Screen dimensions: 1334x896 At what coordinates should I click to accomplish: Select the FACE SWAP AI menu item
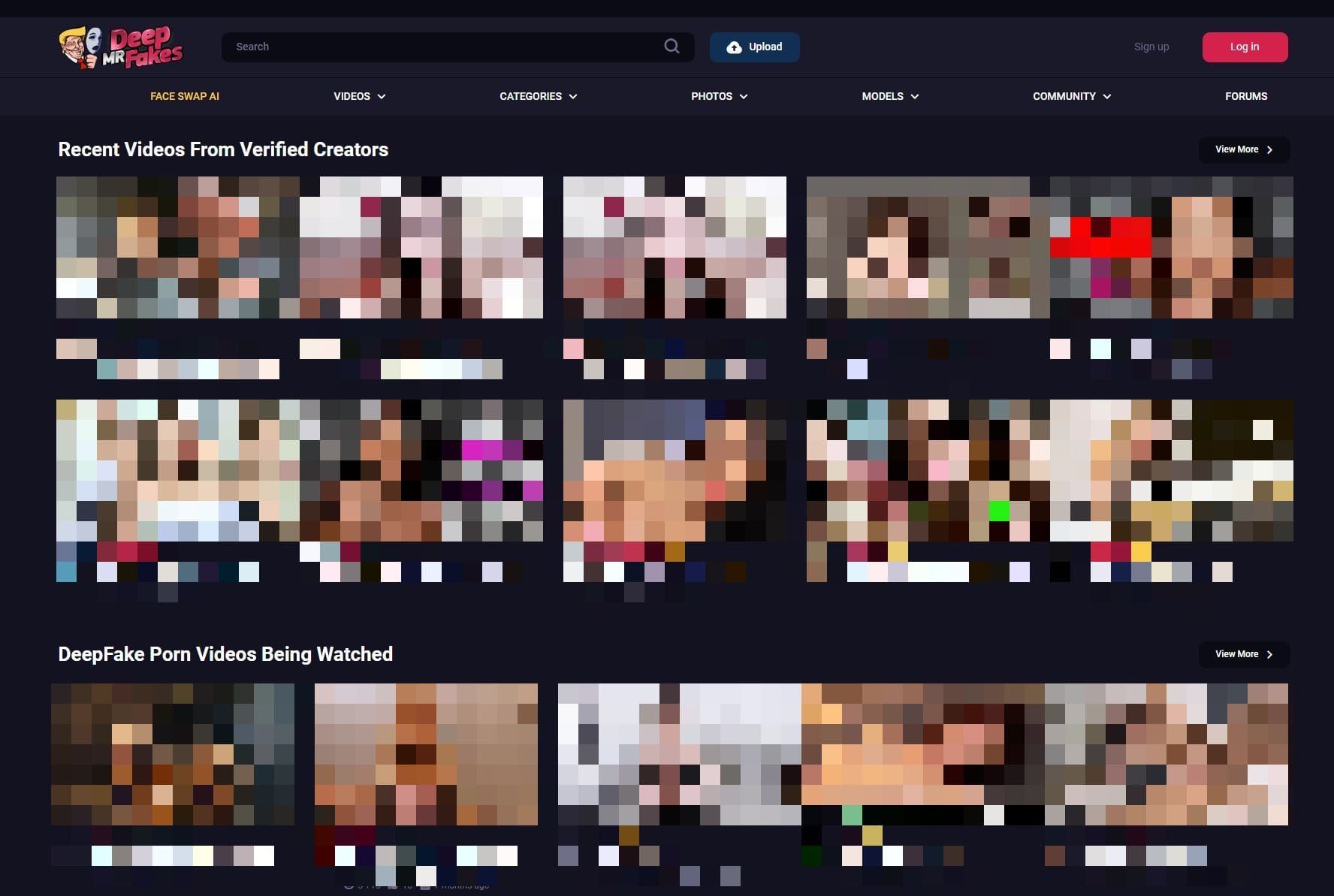tap(185, 96)
